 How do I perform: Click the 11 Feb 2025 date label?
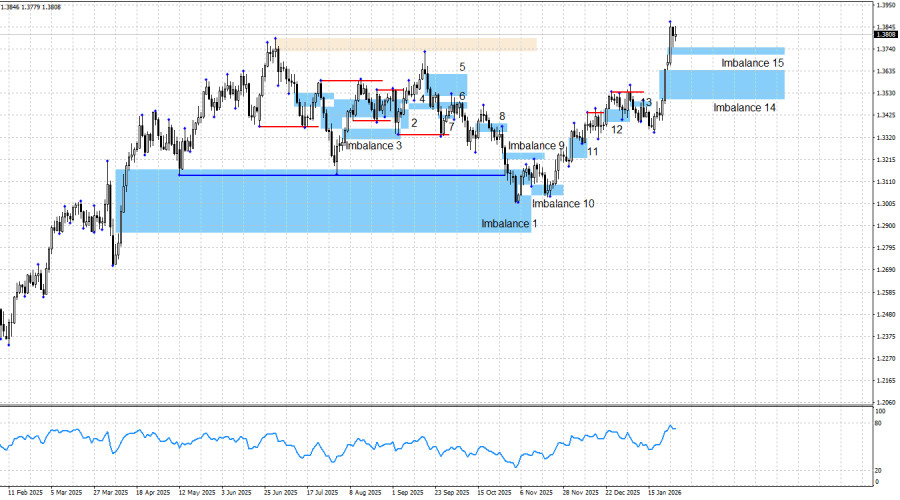[25, 493]
